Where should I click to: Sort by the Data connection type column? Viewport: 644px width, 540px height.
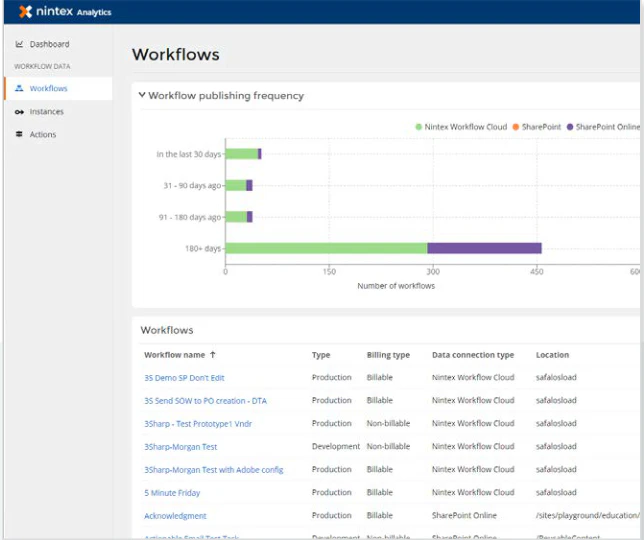point(473,355)
